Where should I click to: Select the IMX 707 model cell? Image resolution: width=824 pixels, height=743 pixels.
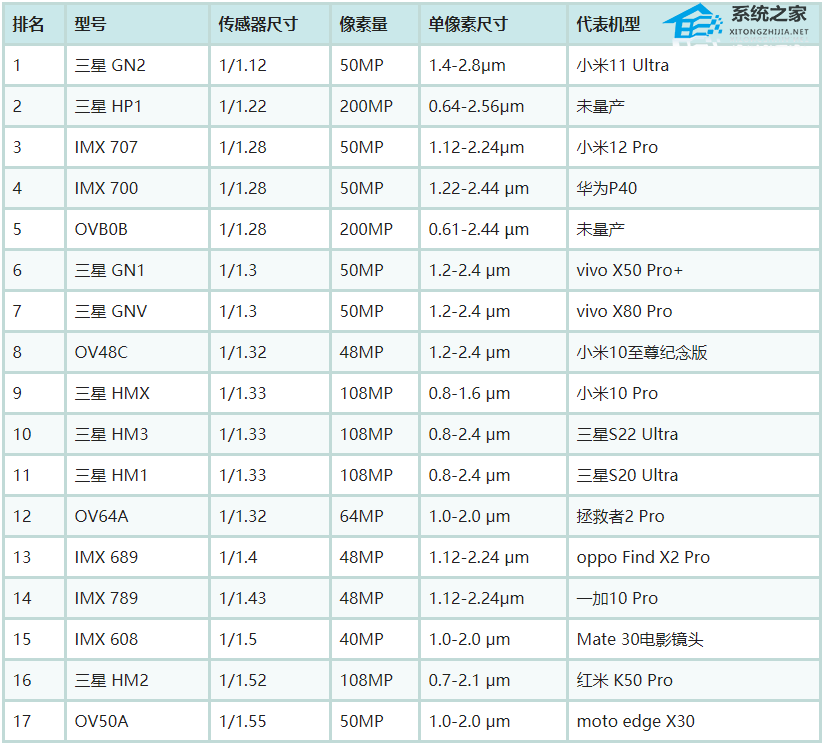point(137,147)
